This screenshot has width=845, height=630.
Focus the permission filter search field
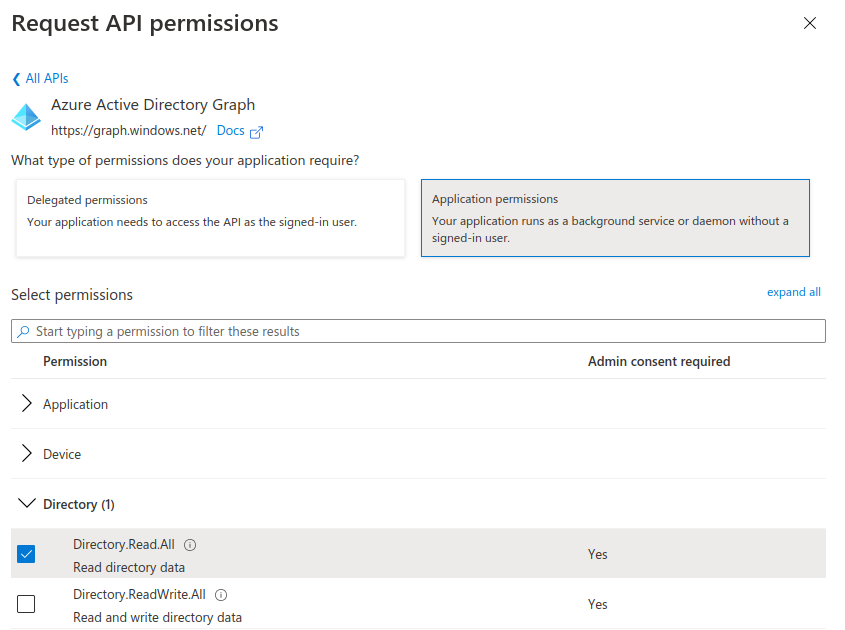click(420, 332)
